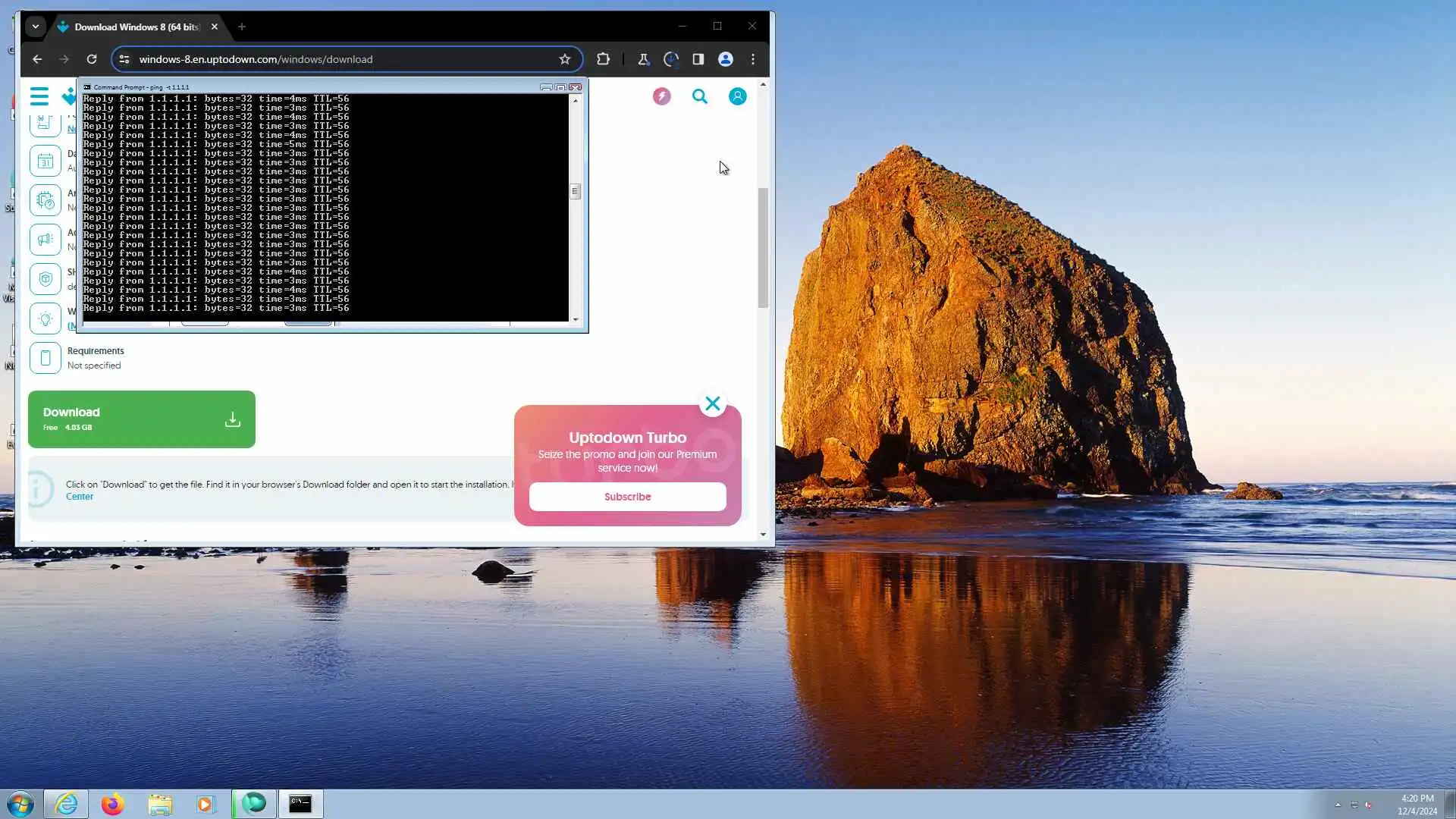Click the Command Prompt scrollbar thumb
Image resolution: width=1456 pixels, height=819 pixels.
click(575, 191)
